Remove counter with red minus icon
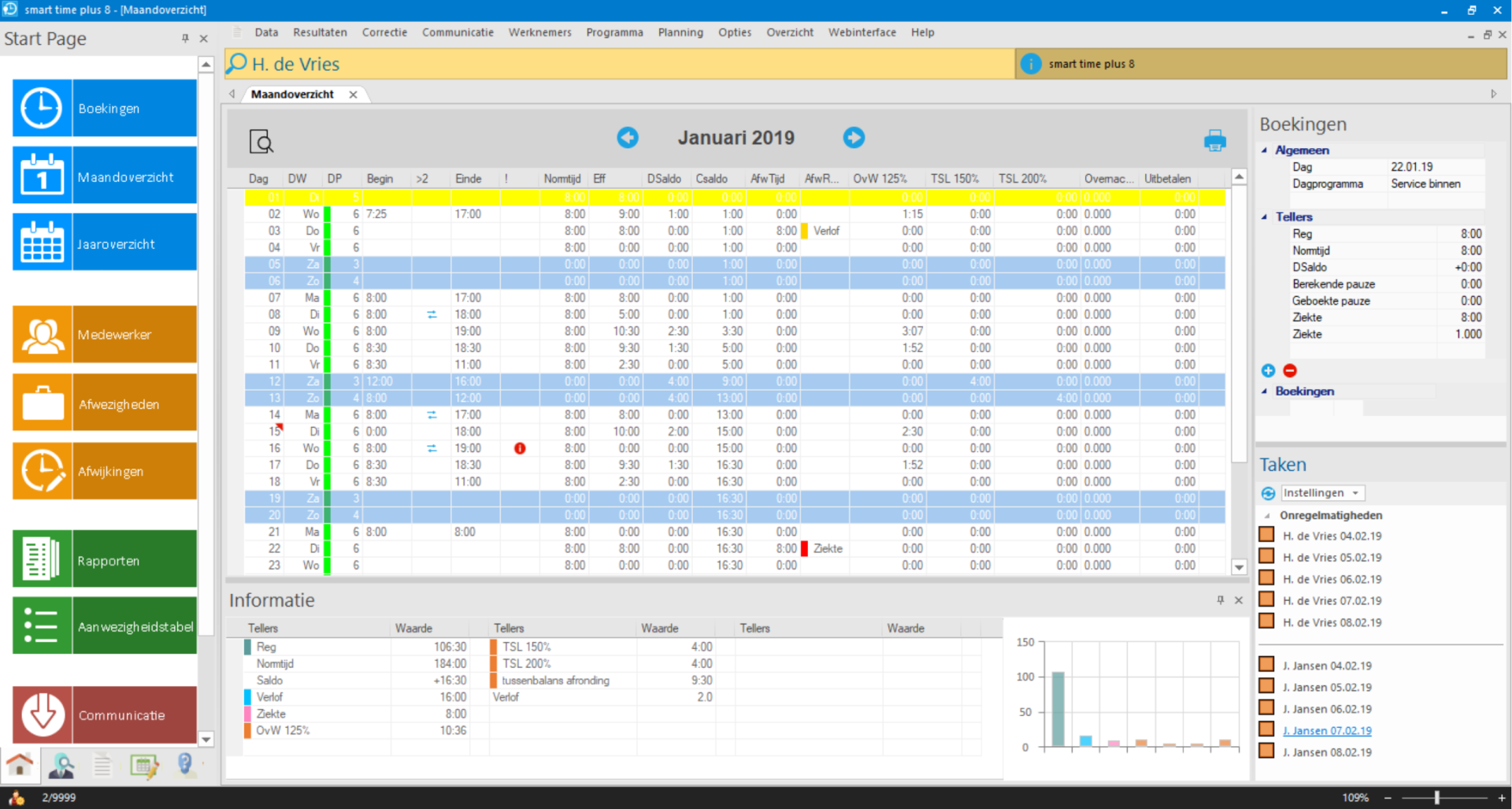Screen dimensions: 1512x809 pos(1290,370)
